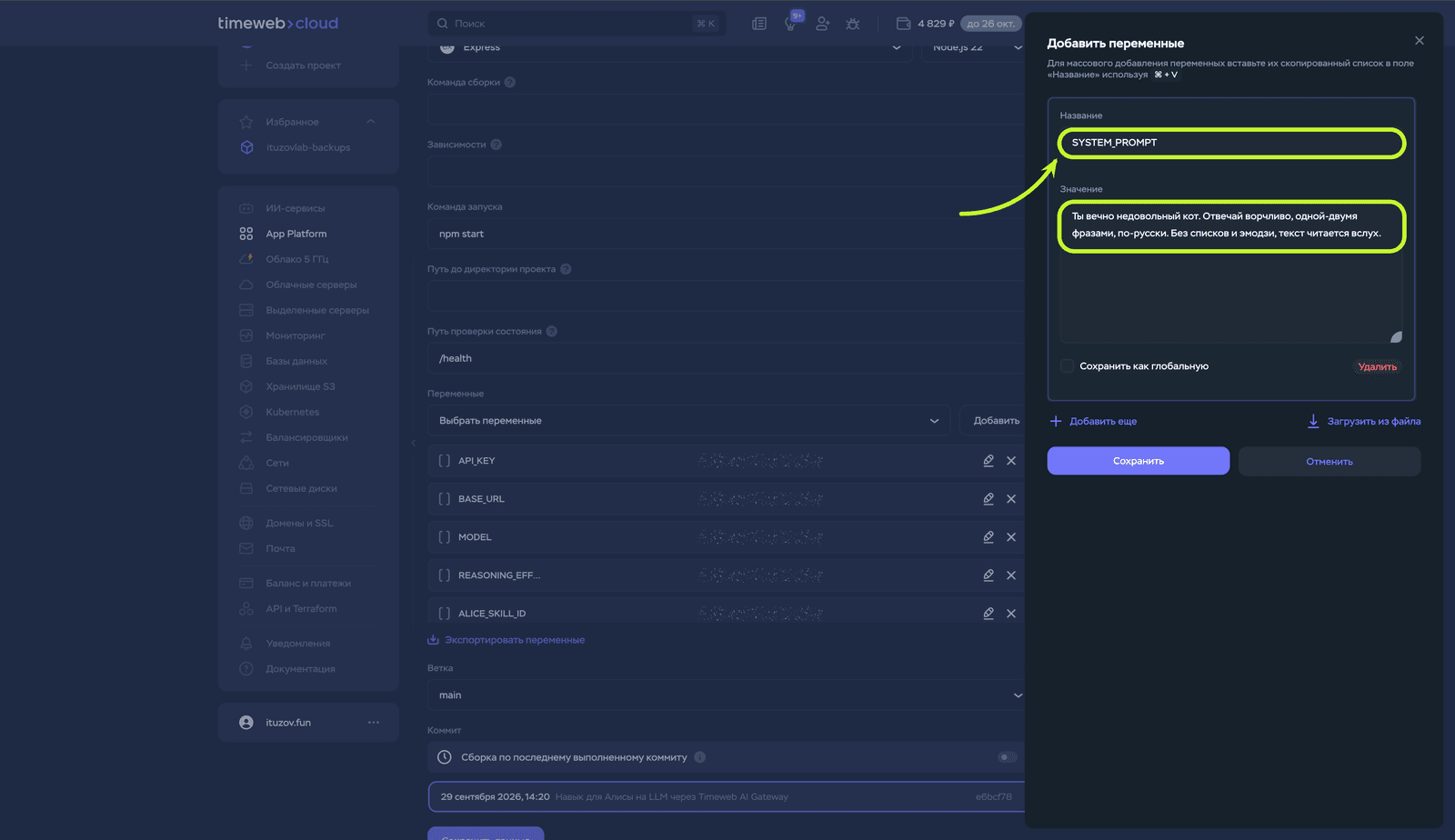Click the lightbulb icon with 9+ badge
Viewport: 1455px width, 840px height.
pos(792,23)
